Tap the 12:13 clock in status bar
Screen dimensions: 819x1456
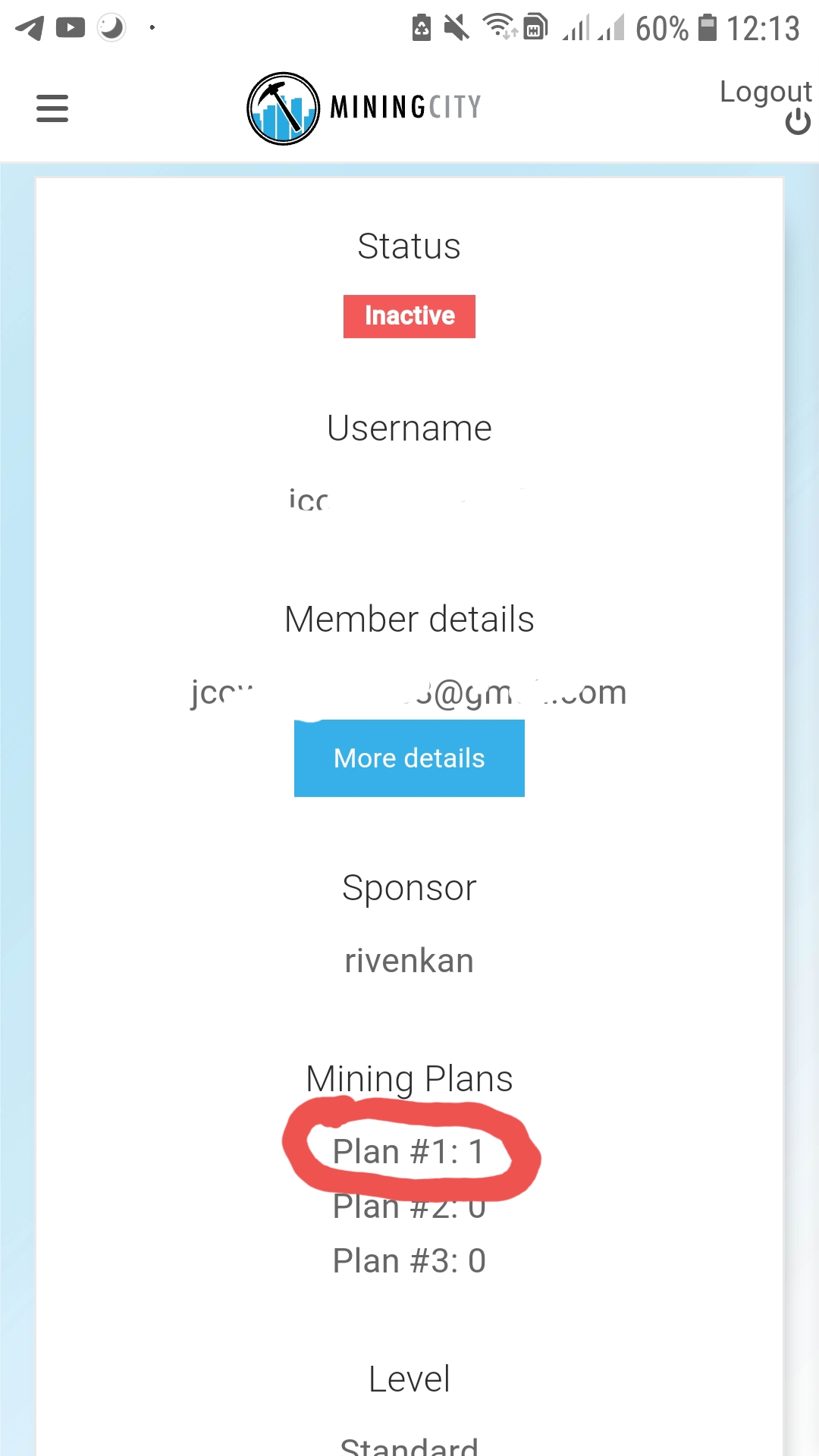[763, 29]
